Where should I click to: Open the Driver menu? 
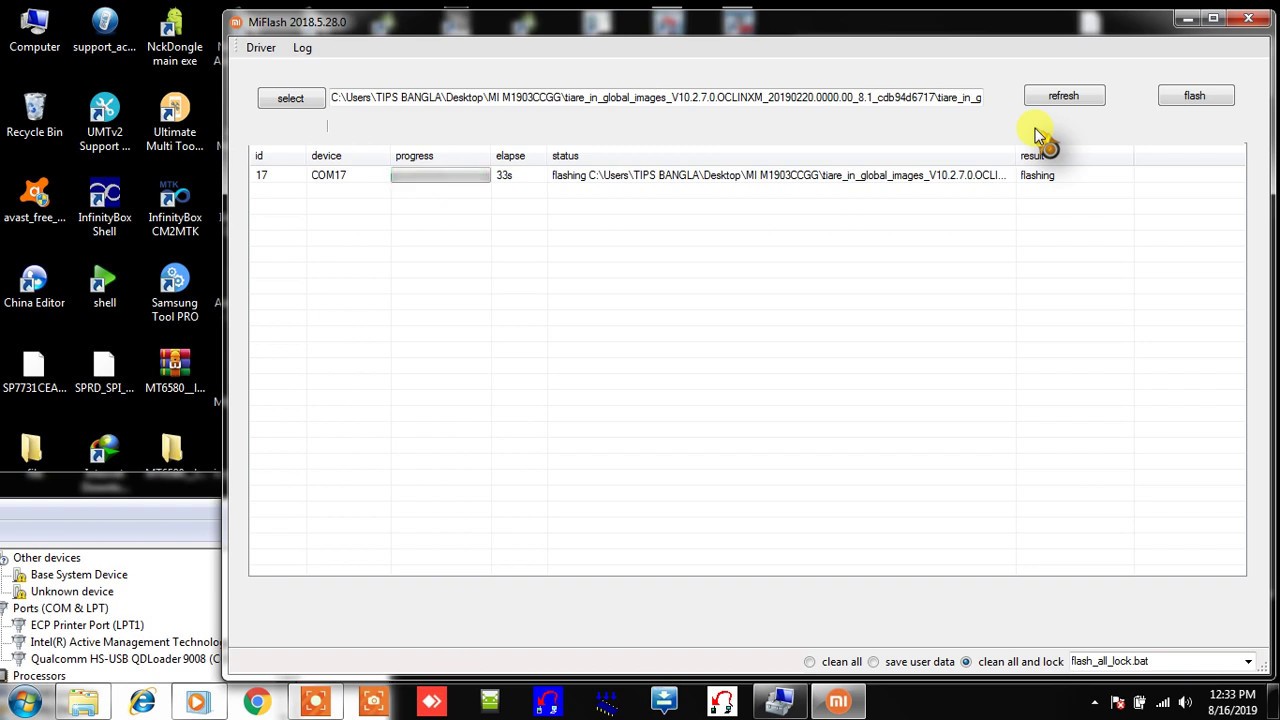(261, 48)
